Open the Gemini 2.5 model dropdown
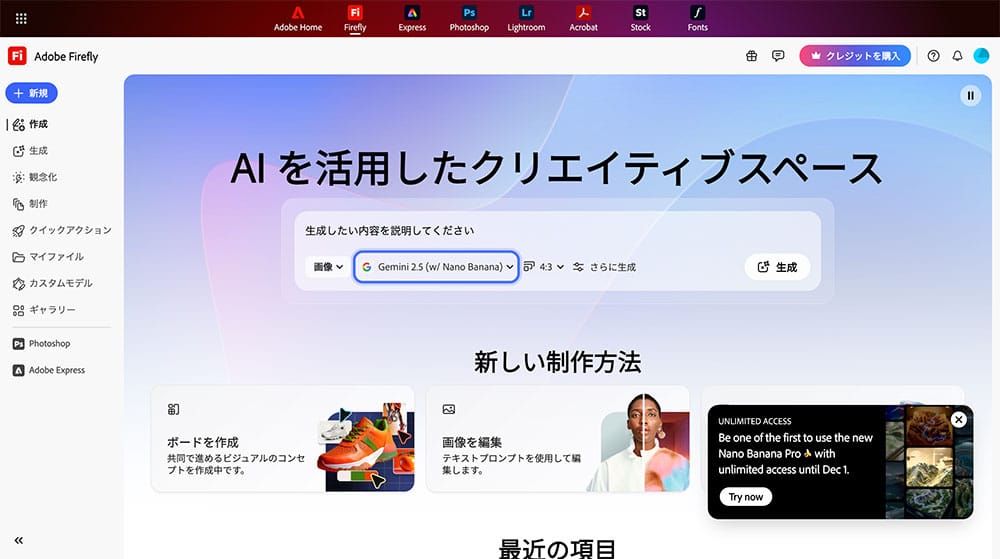1000x559 pixels. coord(436,267)
